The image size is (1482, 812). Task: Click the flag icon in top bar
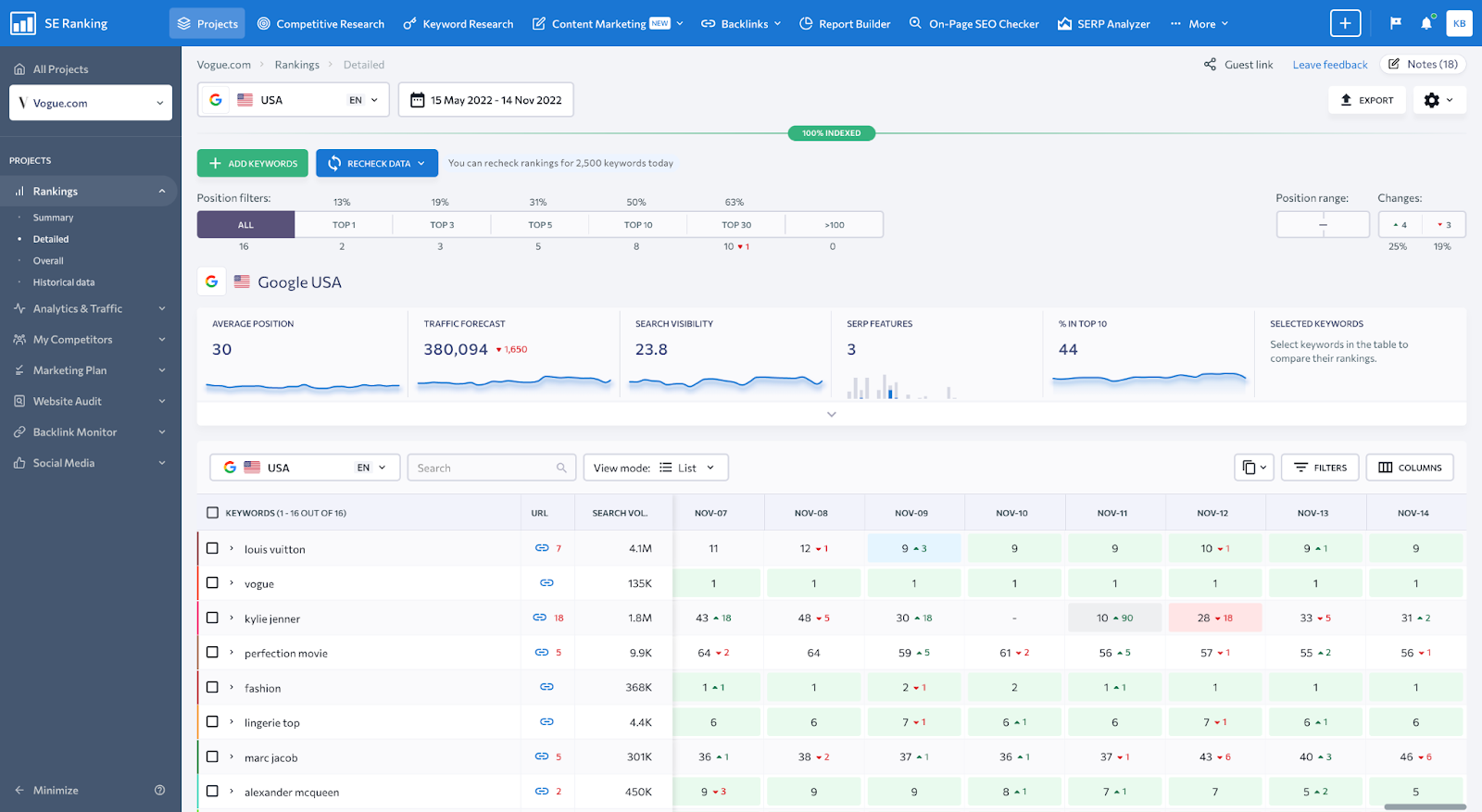(x=1395, y=23)
